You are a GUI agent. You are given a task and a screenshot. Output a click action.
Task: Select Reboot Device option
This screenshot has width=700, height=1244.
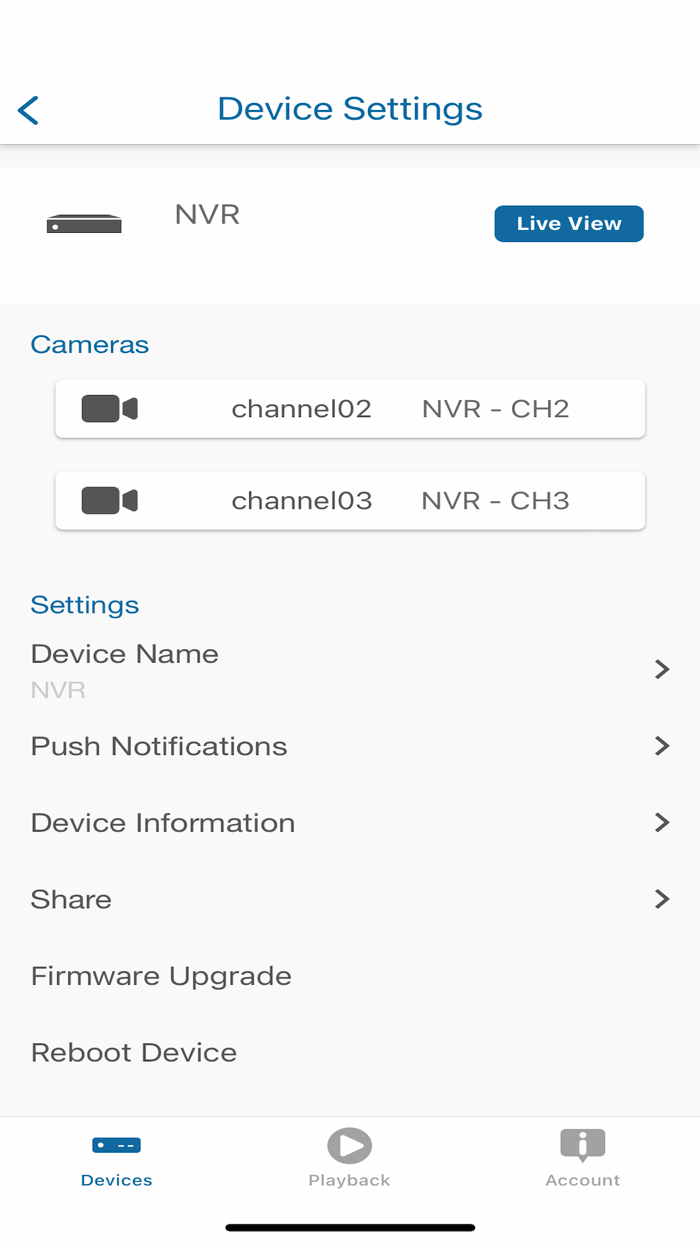point(134,1052)
